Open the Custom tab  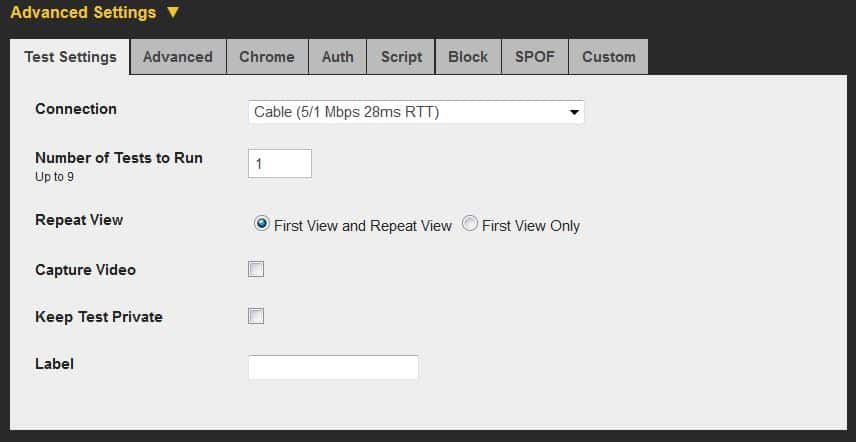tap(609, 57)
